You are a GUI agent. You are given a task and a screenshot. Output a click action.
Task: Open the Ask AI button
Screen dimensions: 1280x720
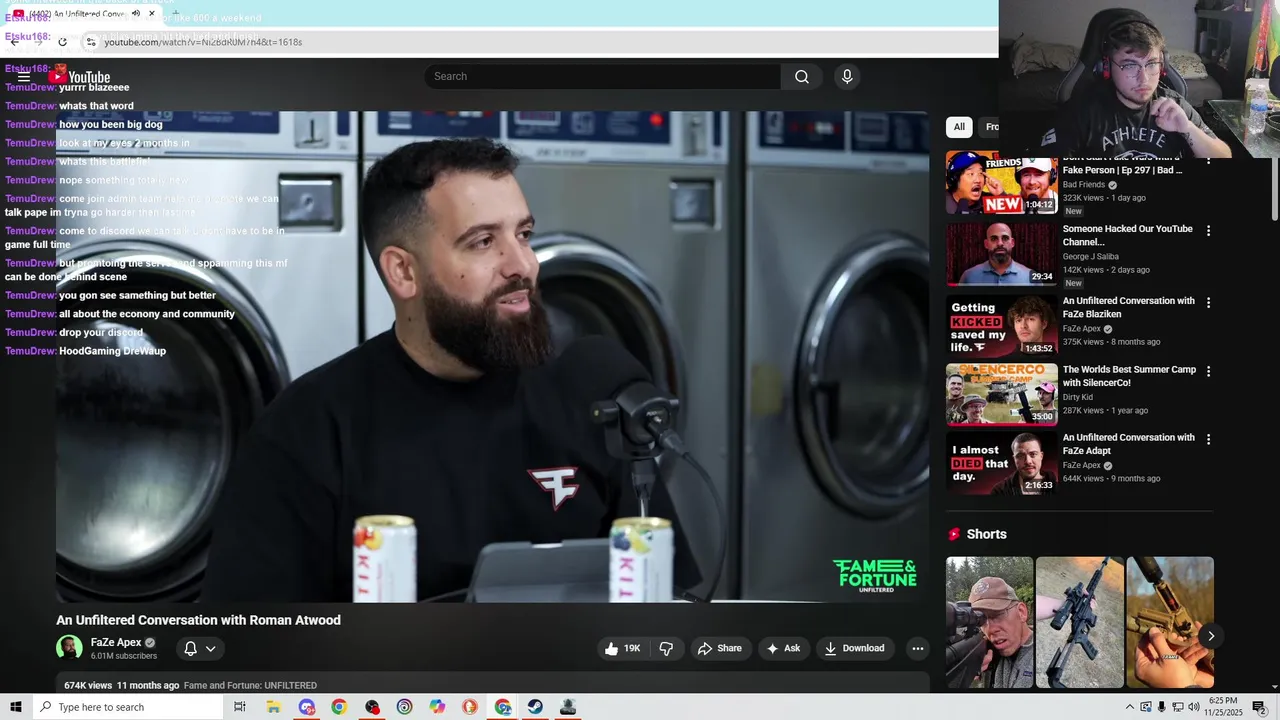tap(783, 648)
